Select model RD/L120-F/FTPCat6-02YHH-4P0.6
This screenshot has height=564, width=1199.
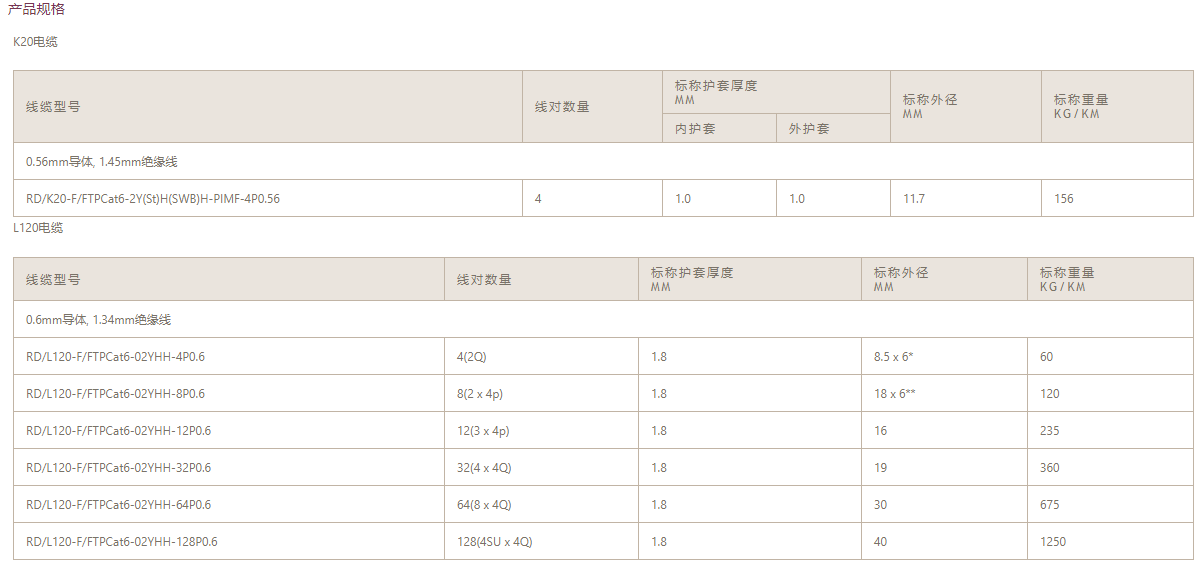tap(122, 357)
